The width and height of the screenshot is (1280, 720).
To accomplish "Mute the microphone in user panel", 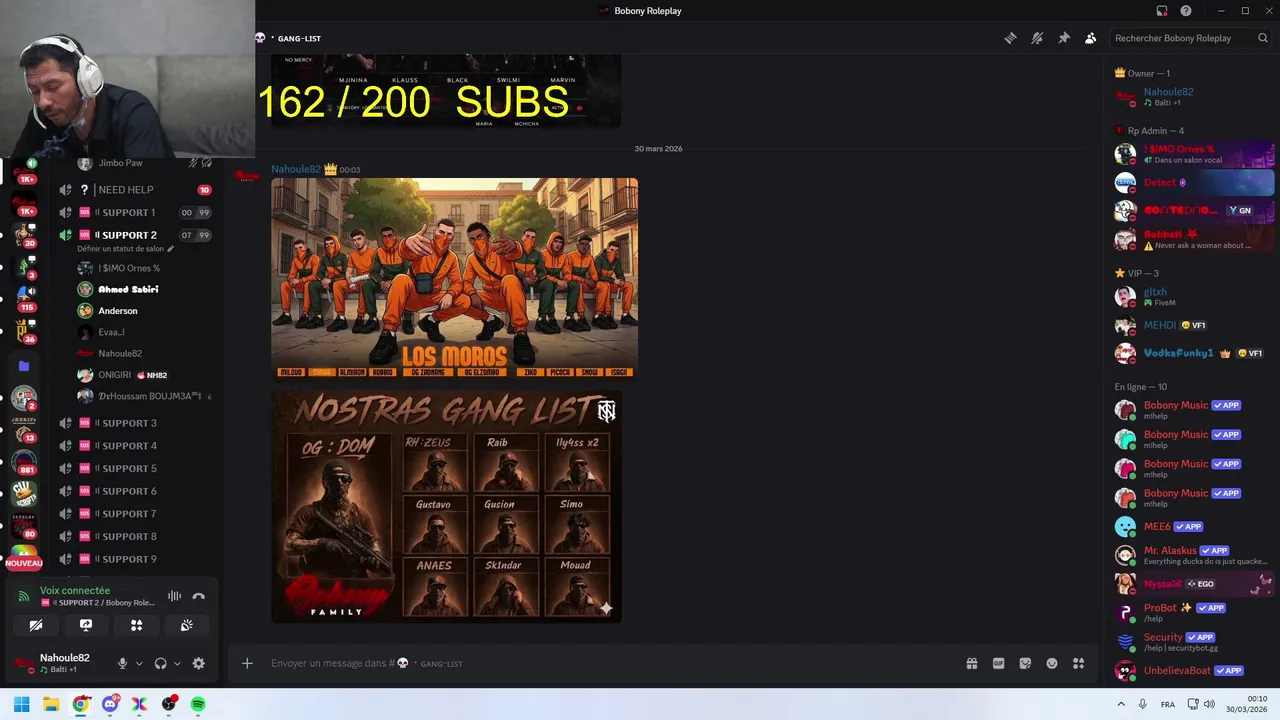I will point(122,663).
